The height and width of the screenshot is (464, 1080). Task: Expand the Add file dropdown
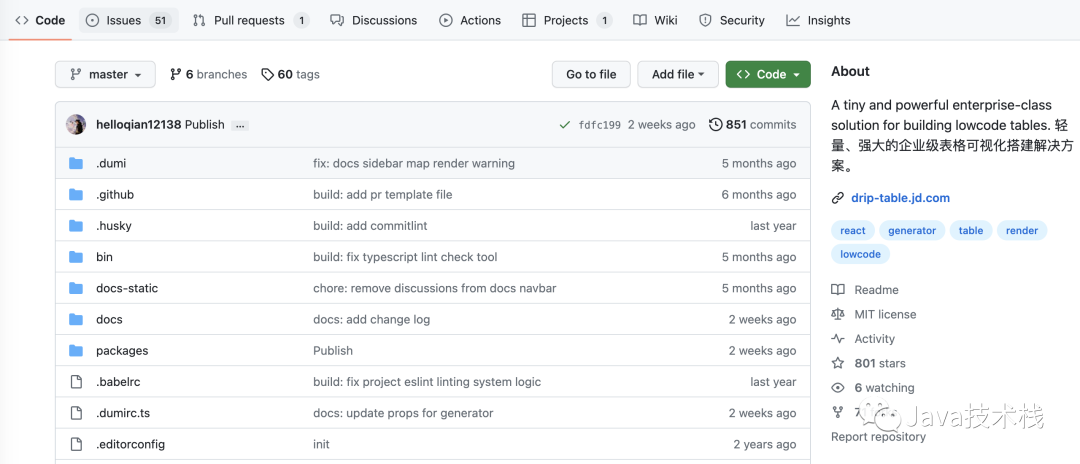tap(678, 75)
